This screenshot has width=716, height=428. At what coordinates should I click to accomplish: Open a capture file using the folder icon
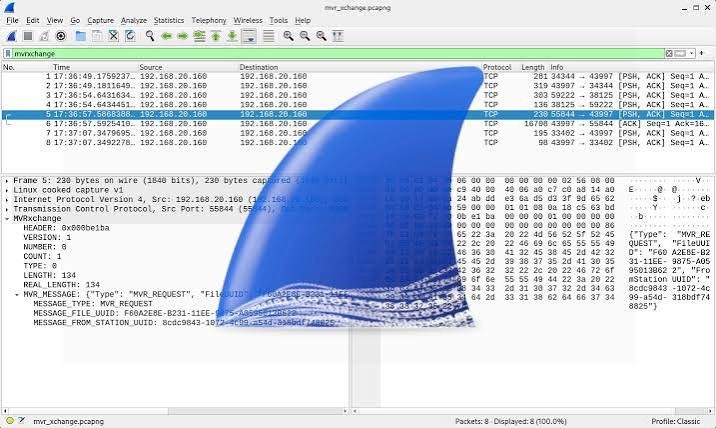pyautogui.click(x=80, y=36)
